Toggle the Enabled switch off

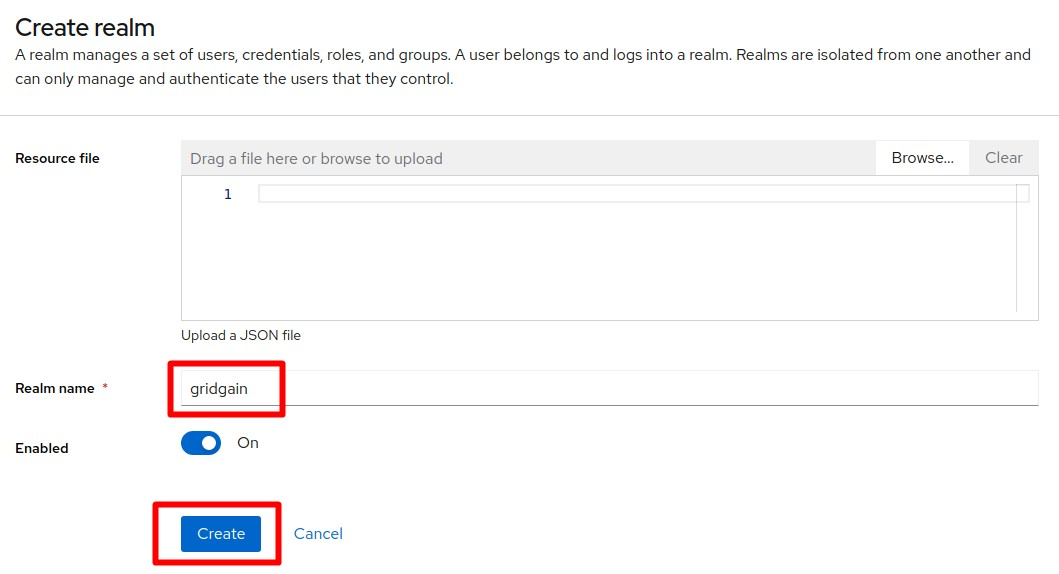(x=201, y=443)
